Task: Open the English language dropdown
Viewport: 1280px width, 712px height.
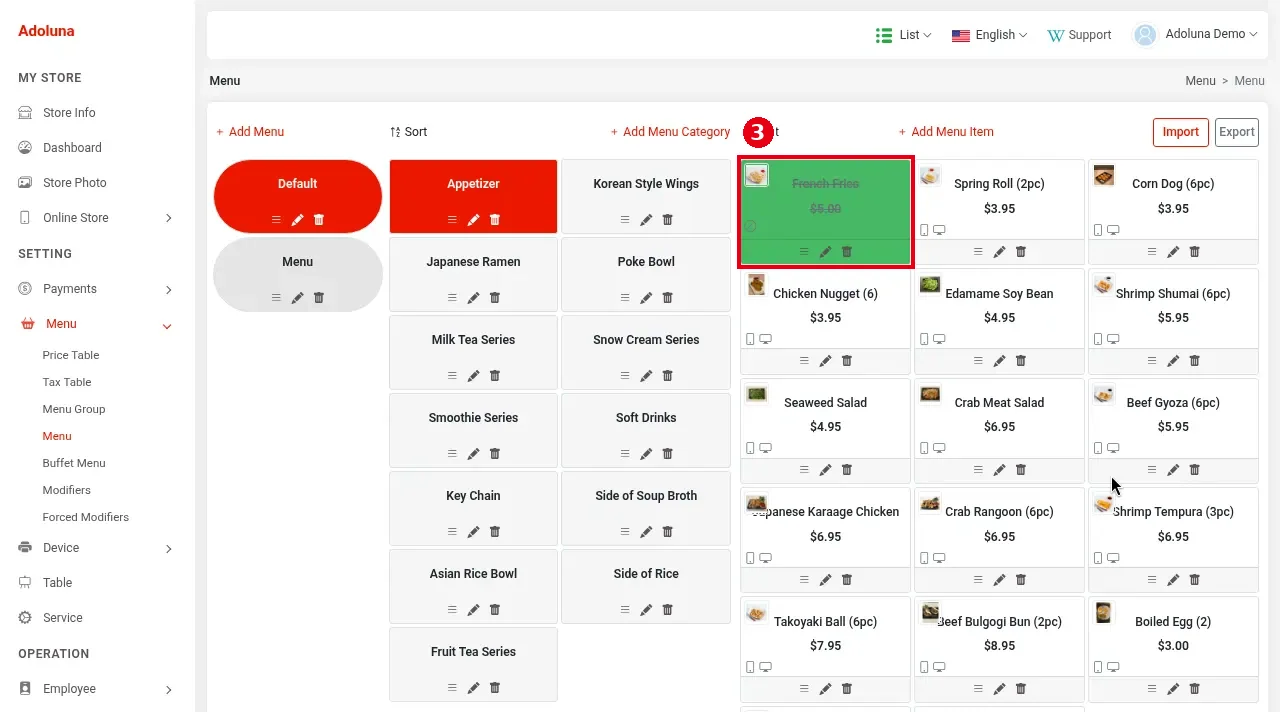Action: coord(989,35)
